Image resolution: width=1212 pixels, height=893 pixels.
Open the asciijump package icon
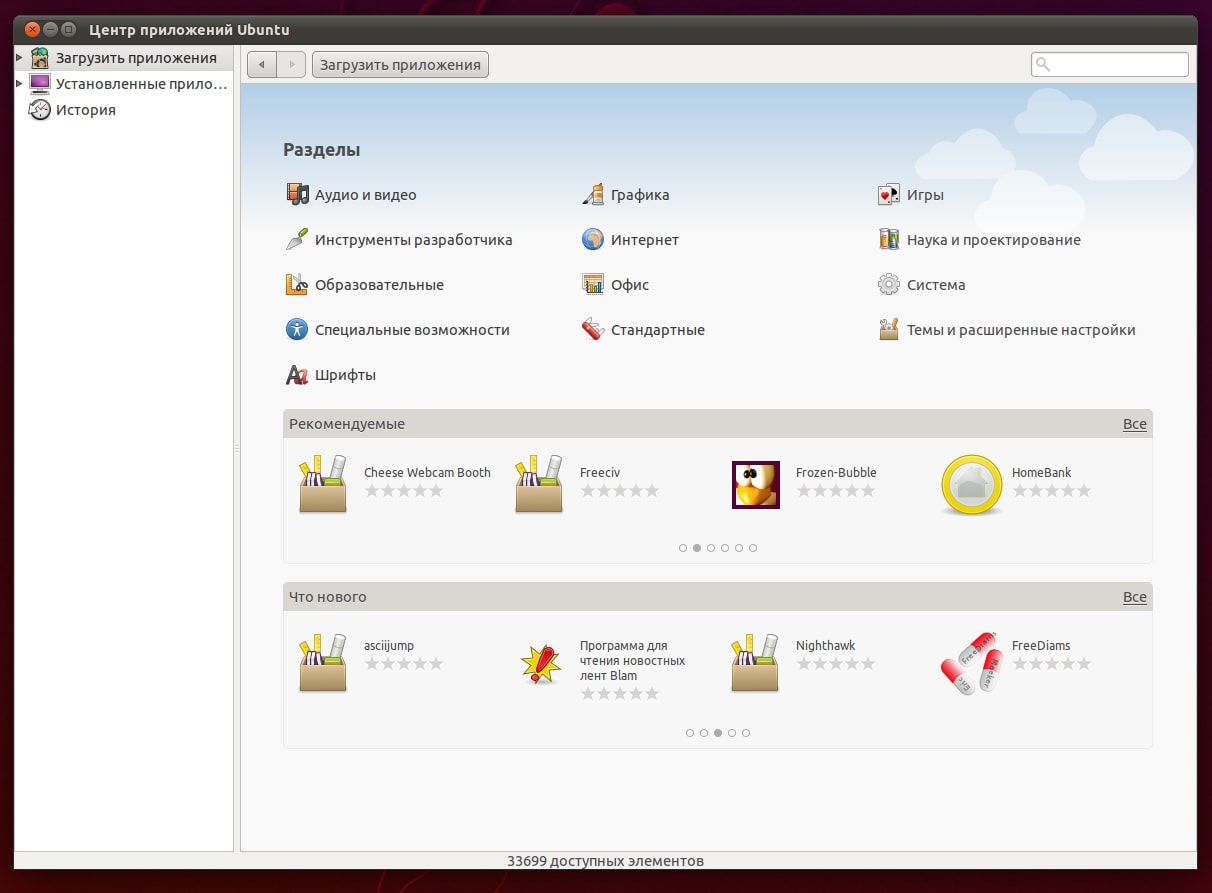323,663
